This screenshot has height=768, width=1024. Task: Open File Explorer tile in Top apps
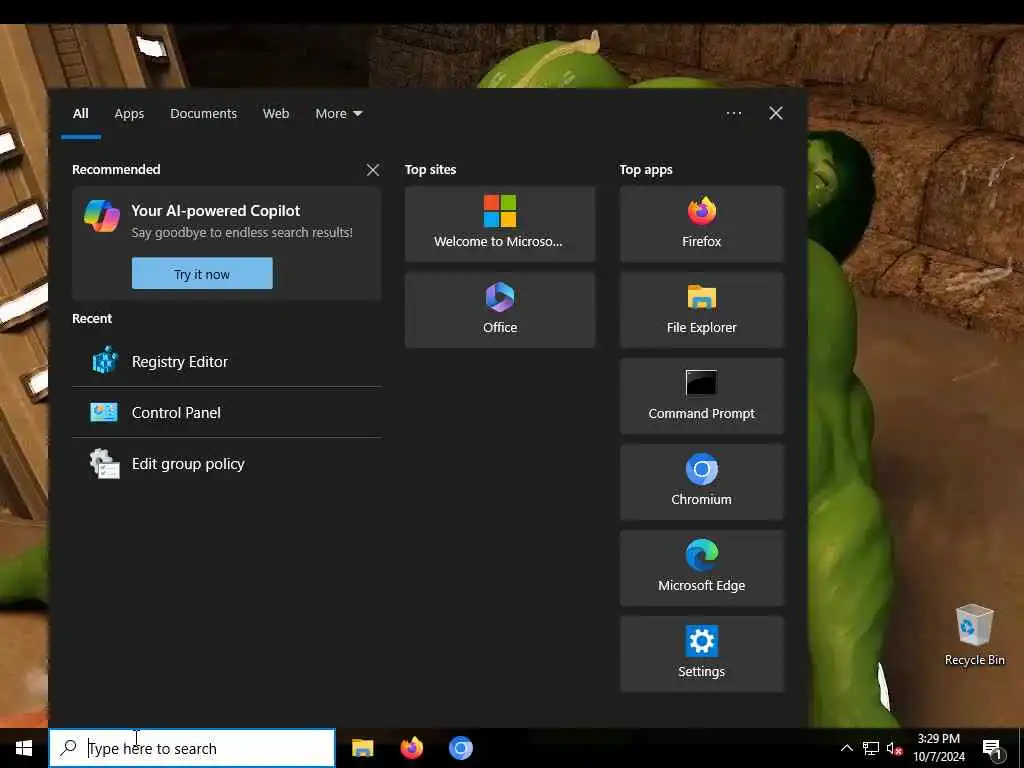[x=701, y=310]
